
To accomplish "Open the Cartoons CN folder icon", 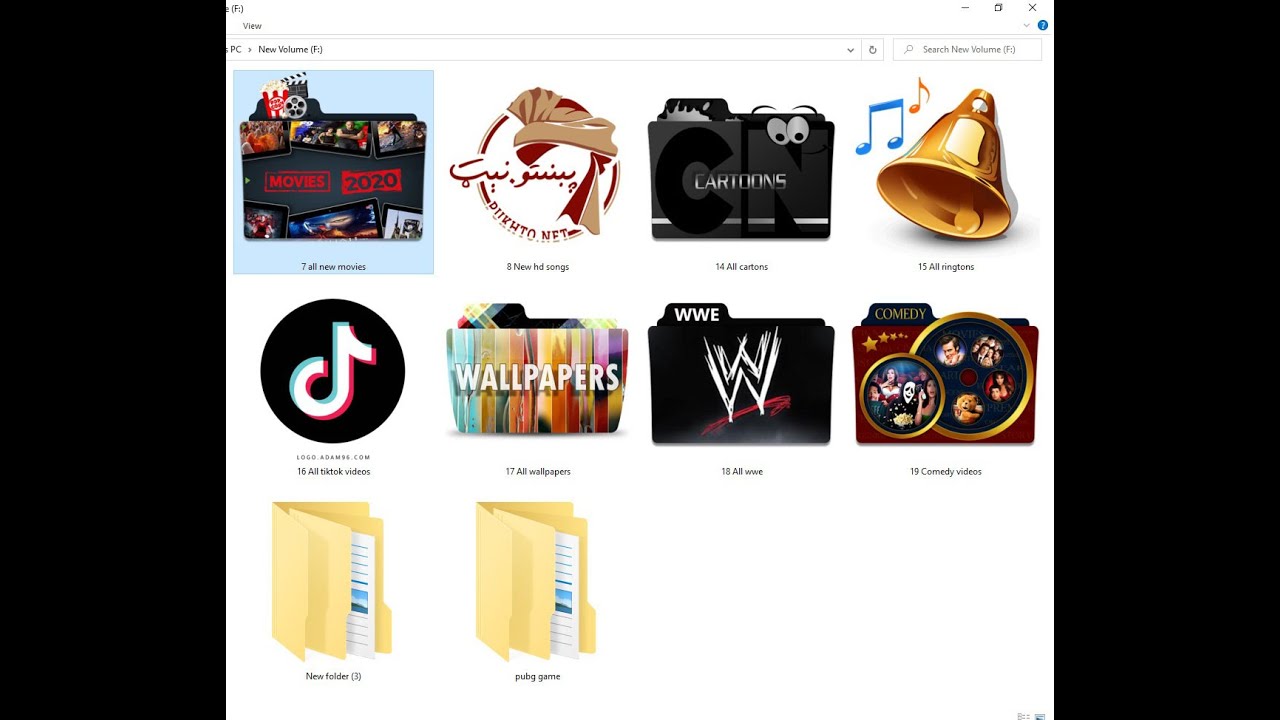I will (741, 169).
